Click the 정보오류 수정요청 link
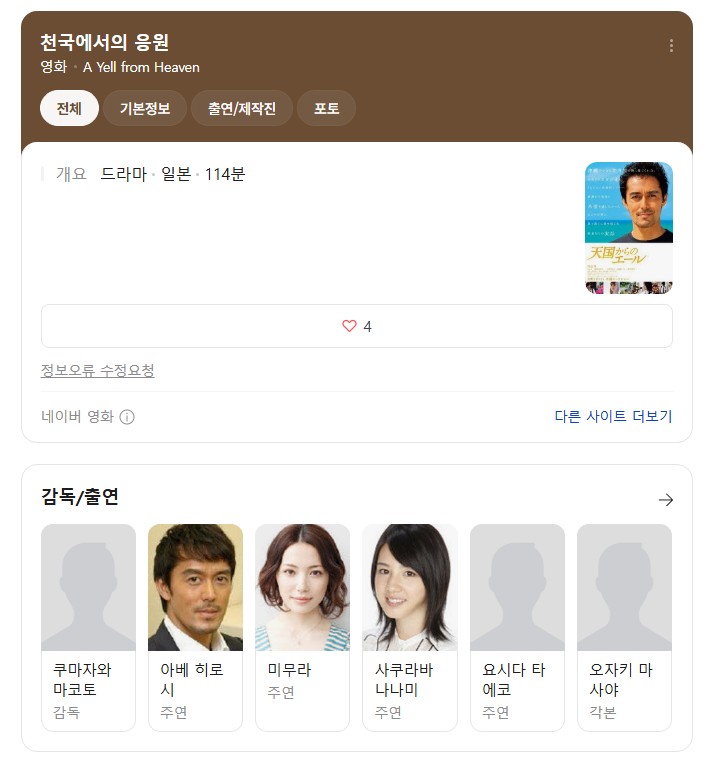 97,371
